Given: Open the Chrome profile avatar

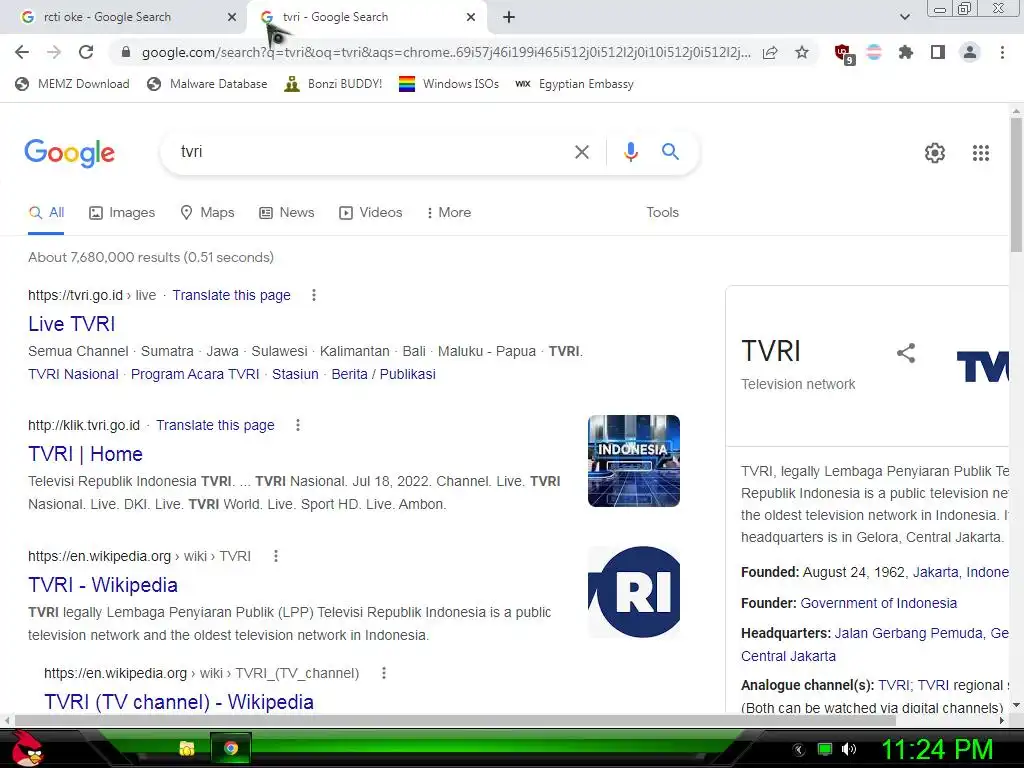Looking at the screenshot, I should 970,52.
